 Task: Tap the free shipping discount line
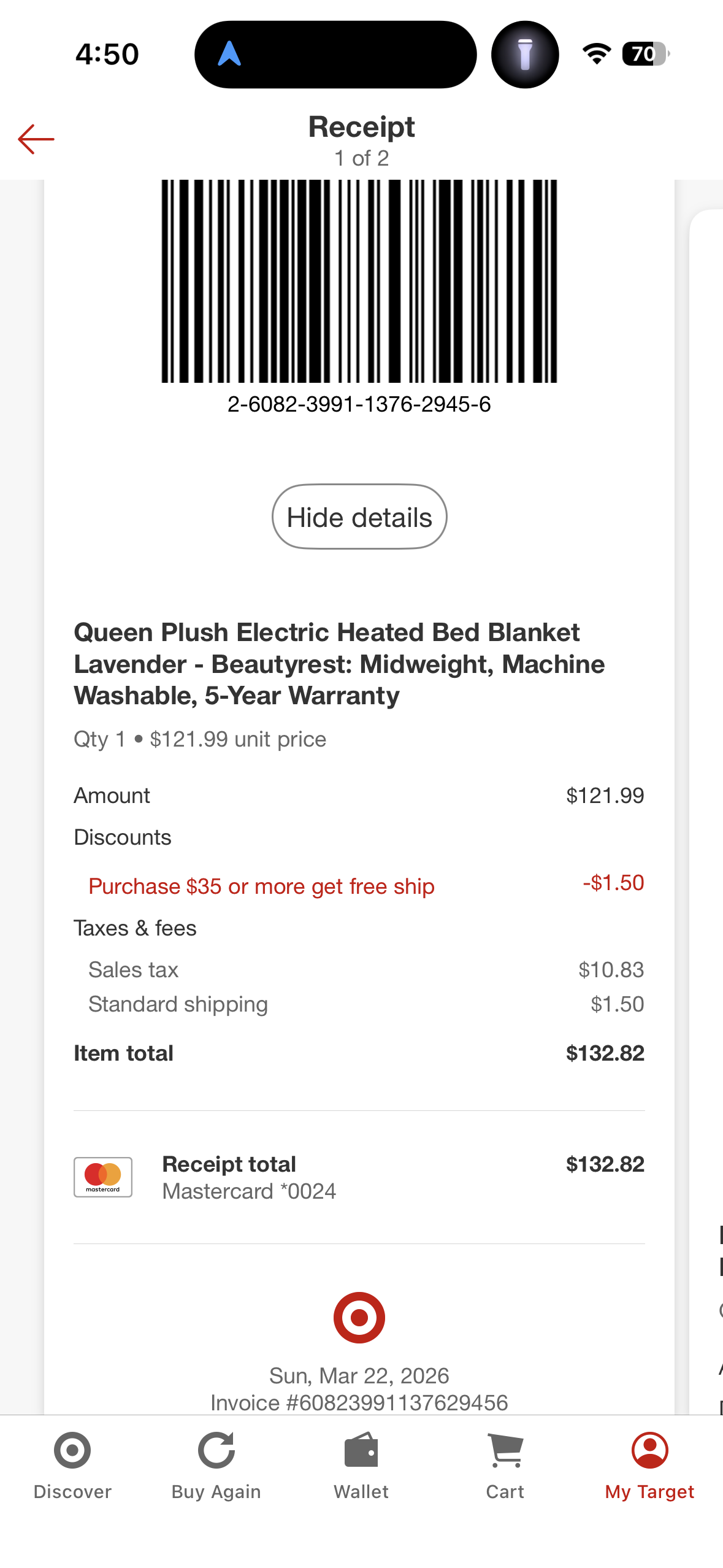click(366, 886)
